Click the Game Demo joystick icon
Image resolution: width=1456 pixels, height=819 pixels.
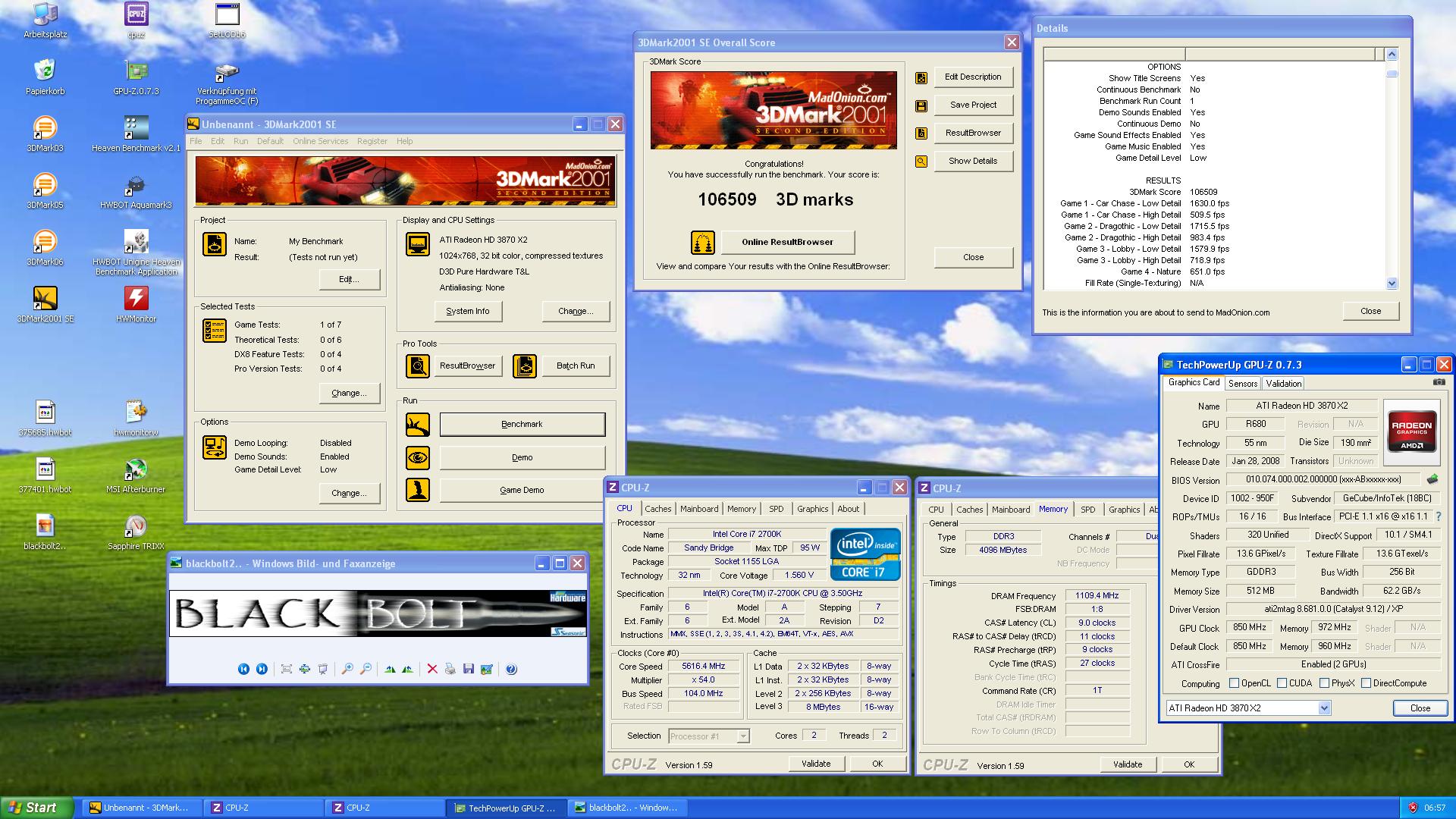(x=418, y=491)
